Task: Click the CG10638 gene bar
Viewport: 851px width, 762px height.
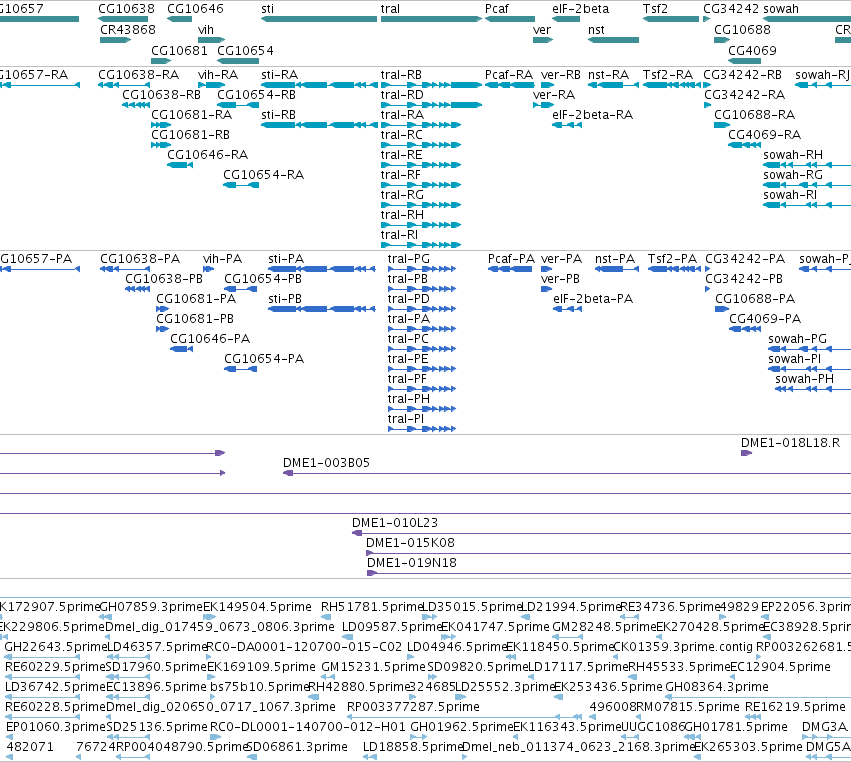Action: point(123,19)
